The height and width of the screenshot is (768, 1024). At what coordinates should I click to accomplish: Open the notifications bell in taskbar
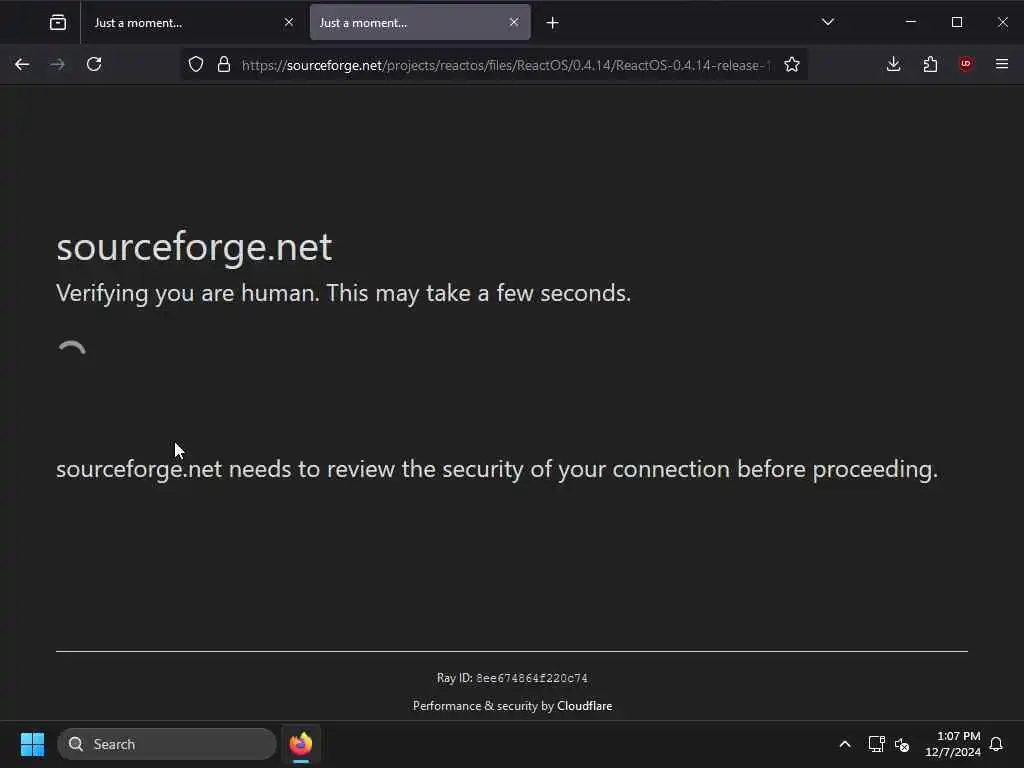pyautogui.click(x=996, y=744)
